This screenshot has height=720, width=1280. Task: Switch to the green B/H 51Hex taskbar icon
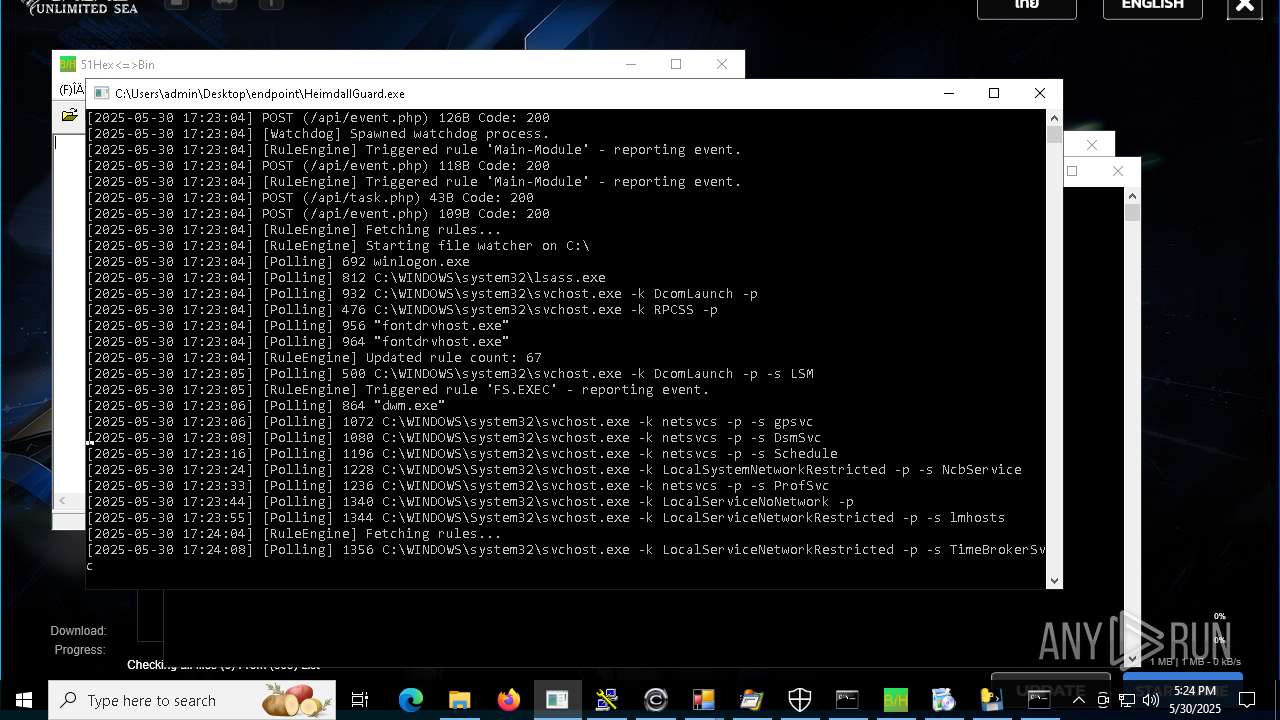[896, 700]
